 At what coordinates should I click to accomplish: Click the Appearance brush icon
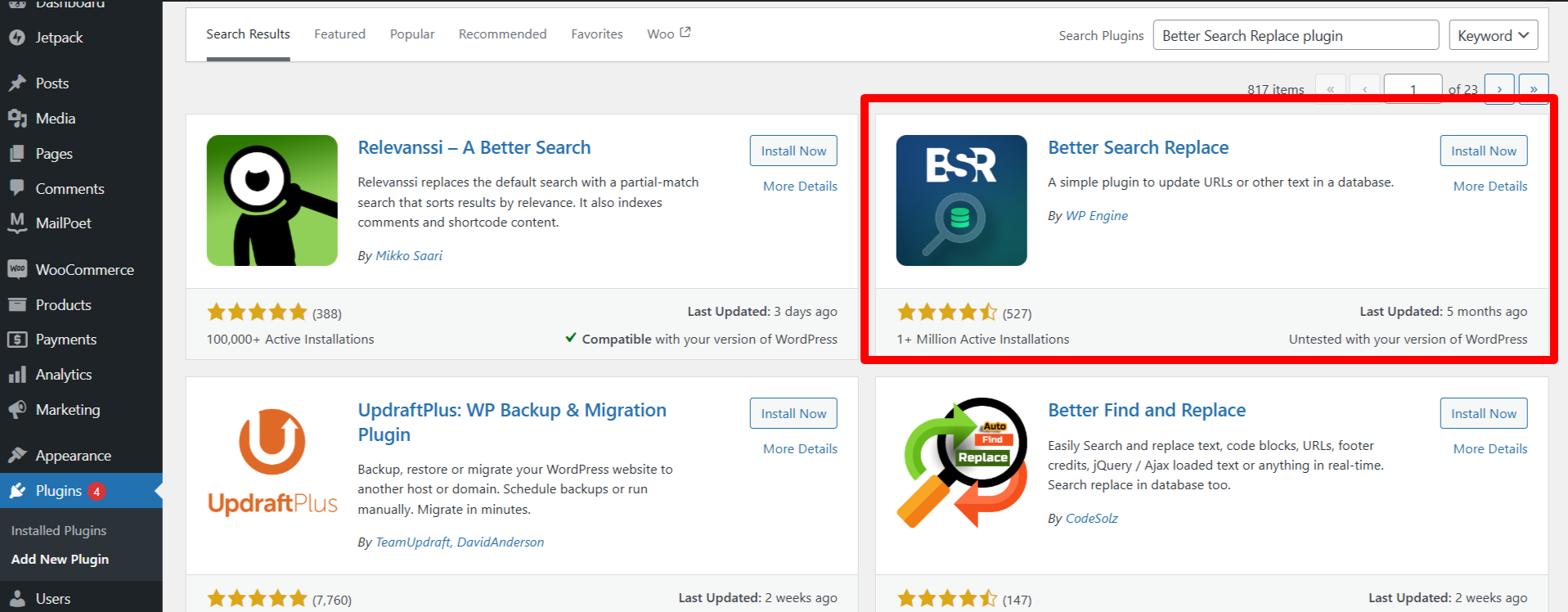coord(17,456)
